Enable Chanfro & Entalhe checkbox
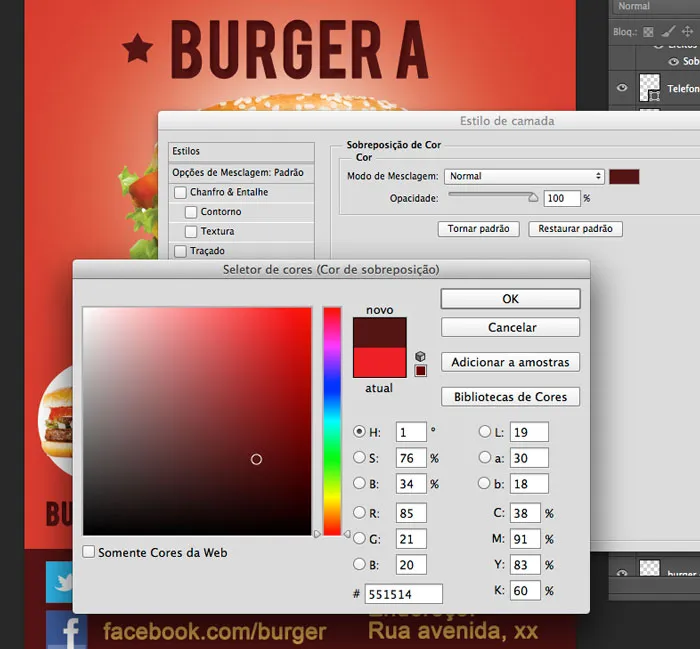The image size is (700, 649). pyautogui.click(x=180, y=192)
